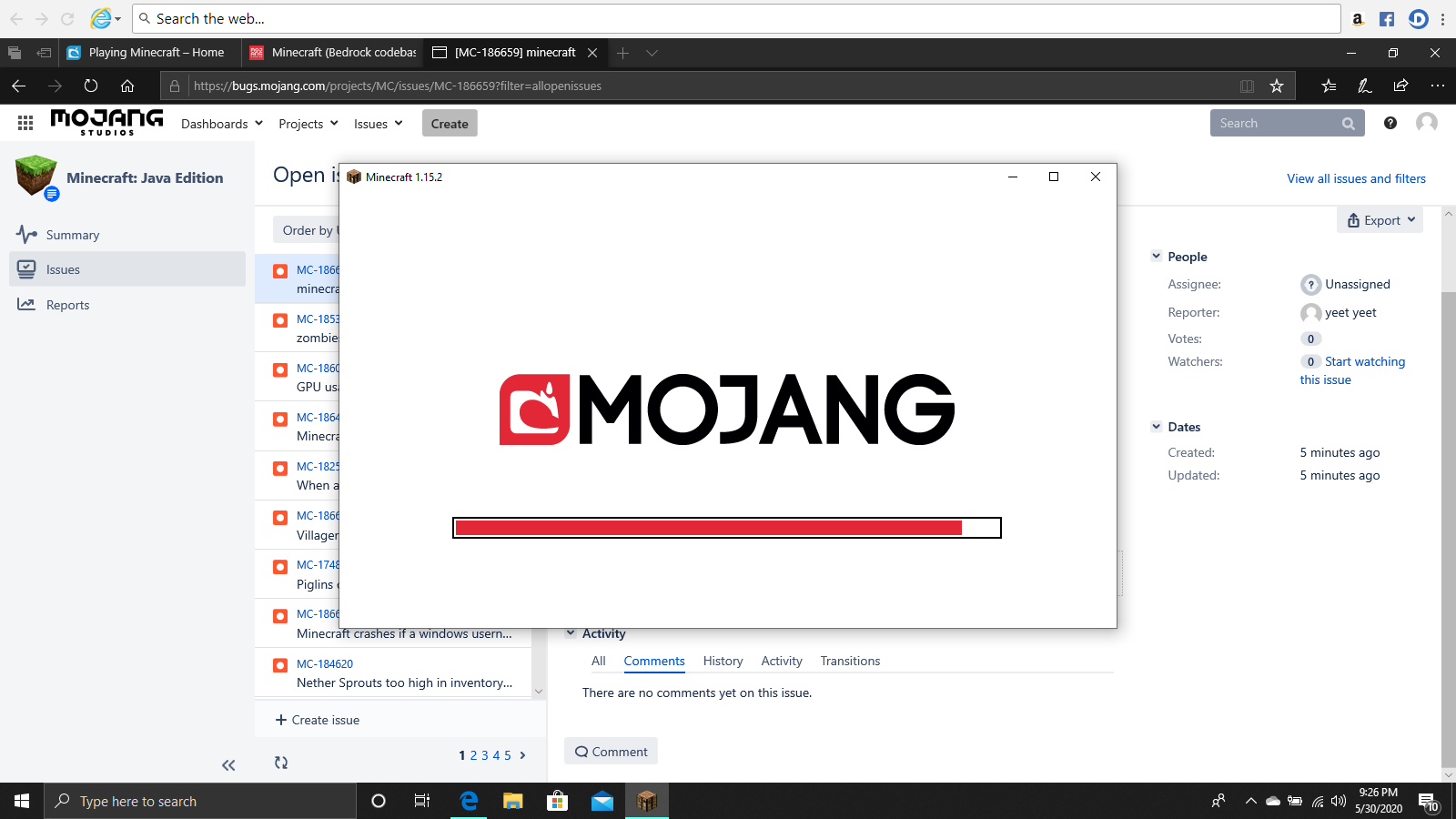Viewport: 1456px width, 819px height.
Task: Show All activity entries
Action: tap(598, 661)
